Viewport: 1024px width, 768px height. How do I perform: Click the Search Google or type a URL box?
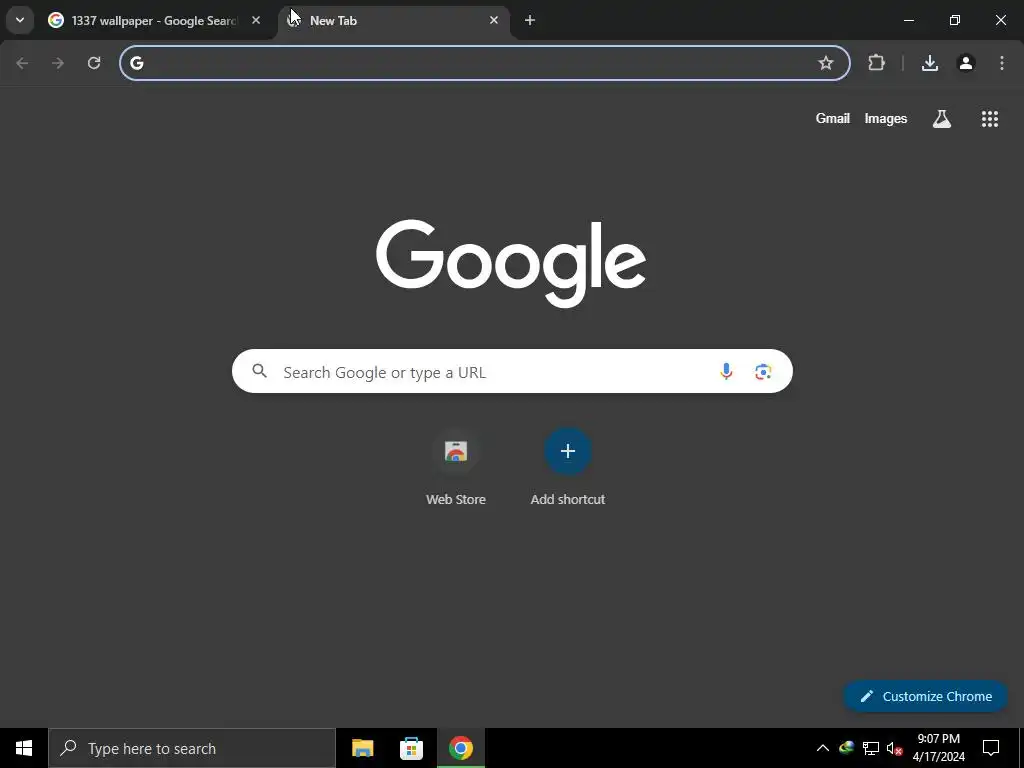[x=512, y=372]
